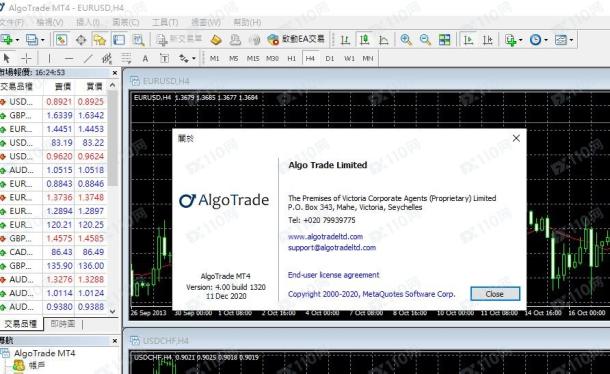Screen dimensions: 610x374
Task: Open the File (F) menu
Action: [11, 22]
